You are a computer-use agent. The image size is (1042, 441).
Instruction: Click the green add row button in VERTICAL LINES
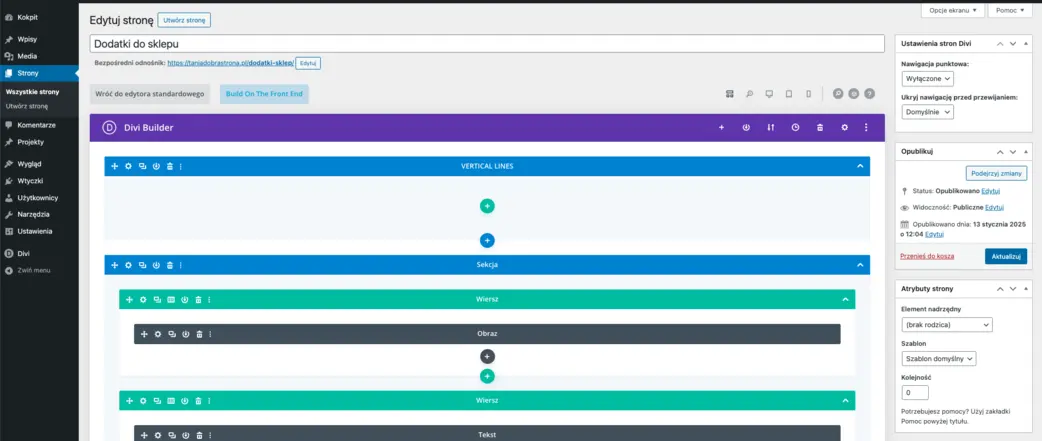point(487,206)
